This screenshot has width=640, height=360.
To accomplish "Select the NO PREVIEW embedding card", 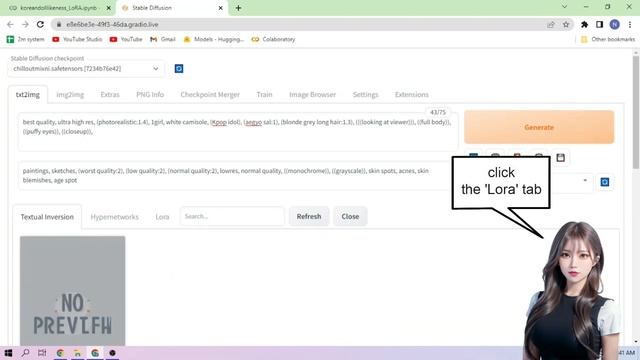I will [73, 291].
